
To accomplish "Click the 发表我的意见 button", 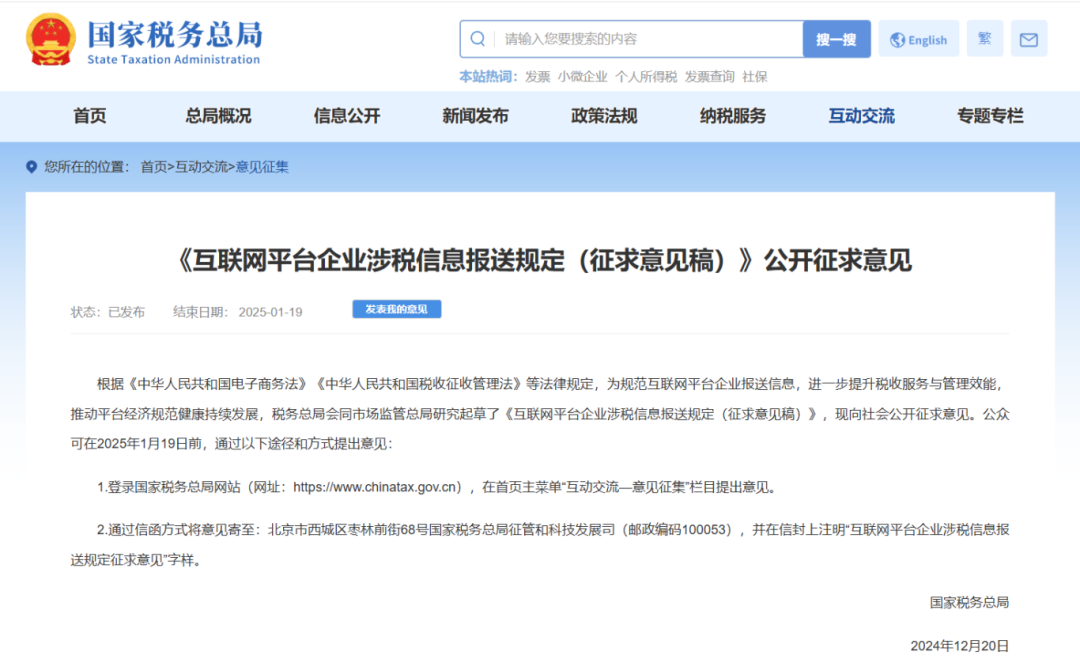I will click(x=396, y=309).
